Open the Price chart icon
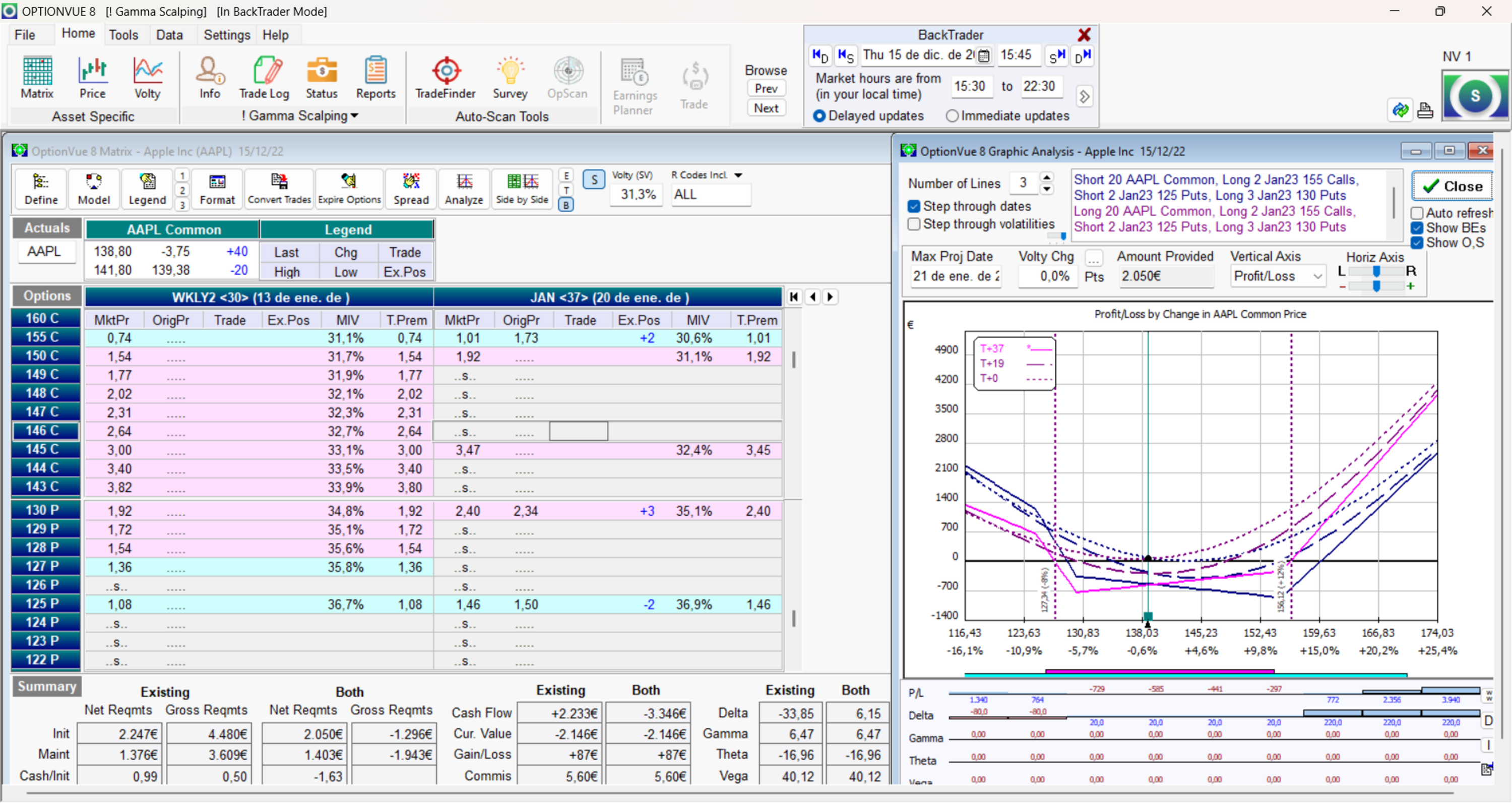 pyautogui.click(x=93, y=78)
